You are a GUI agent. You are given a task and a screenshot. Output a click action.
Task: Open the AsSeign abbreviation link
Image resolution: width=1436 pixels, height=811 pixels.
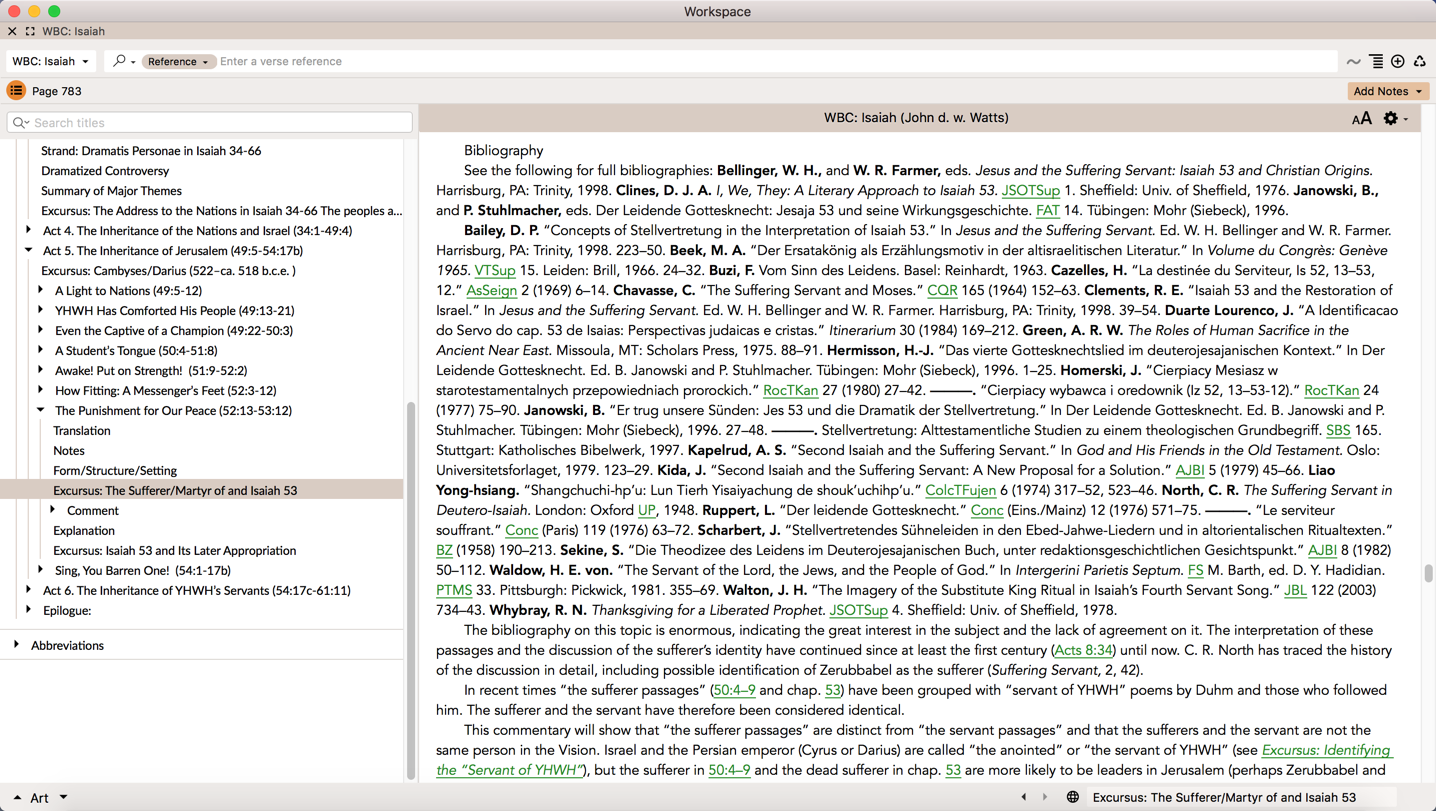(x=492, y=290)
